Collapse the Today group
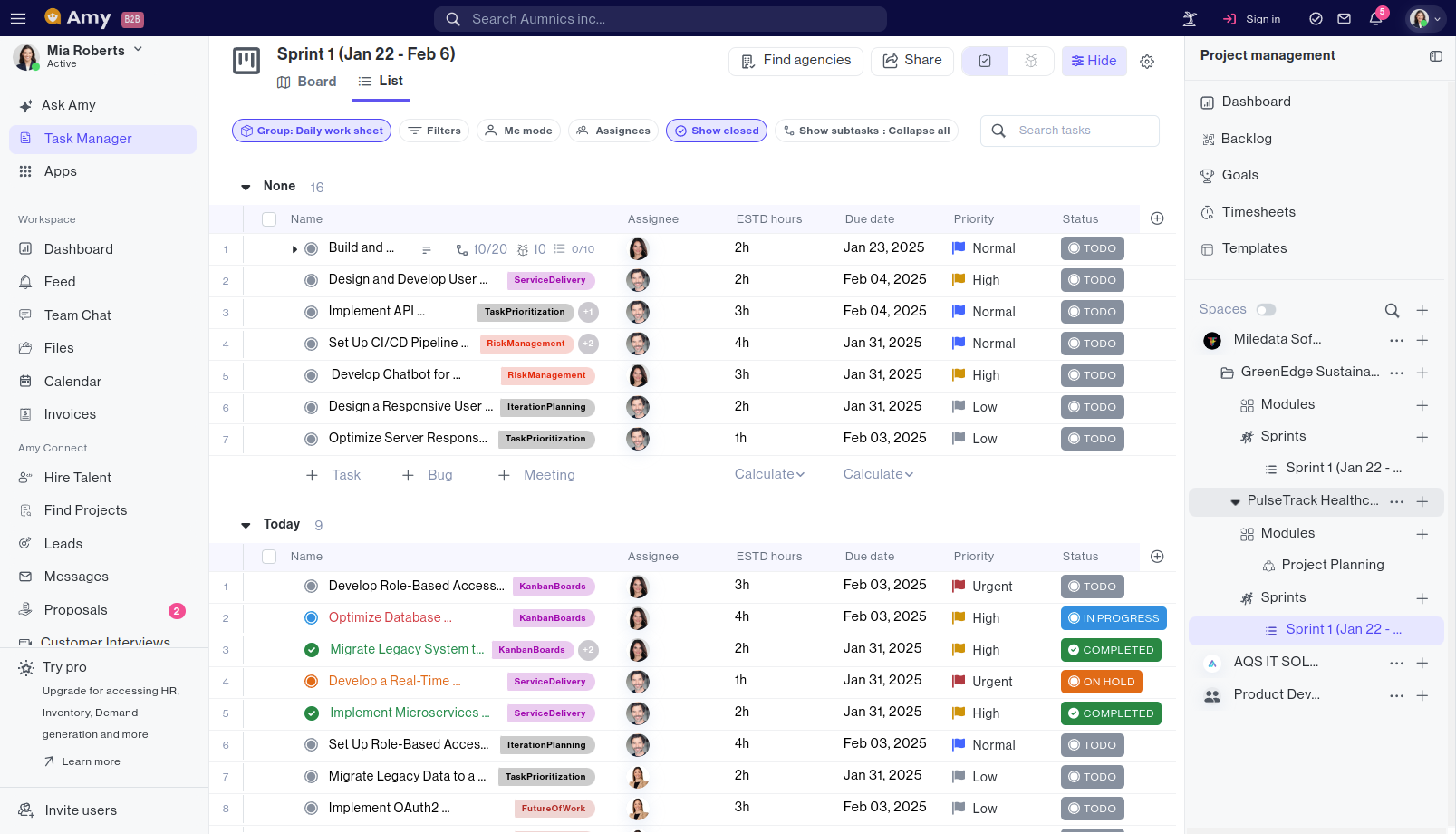 [x=246, y=525]
